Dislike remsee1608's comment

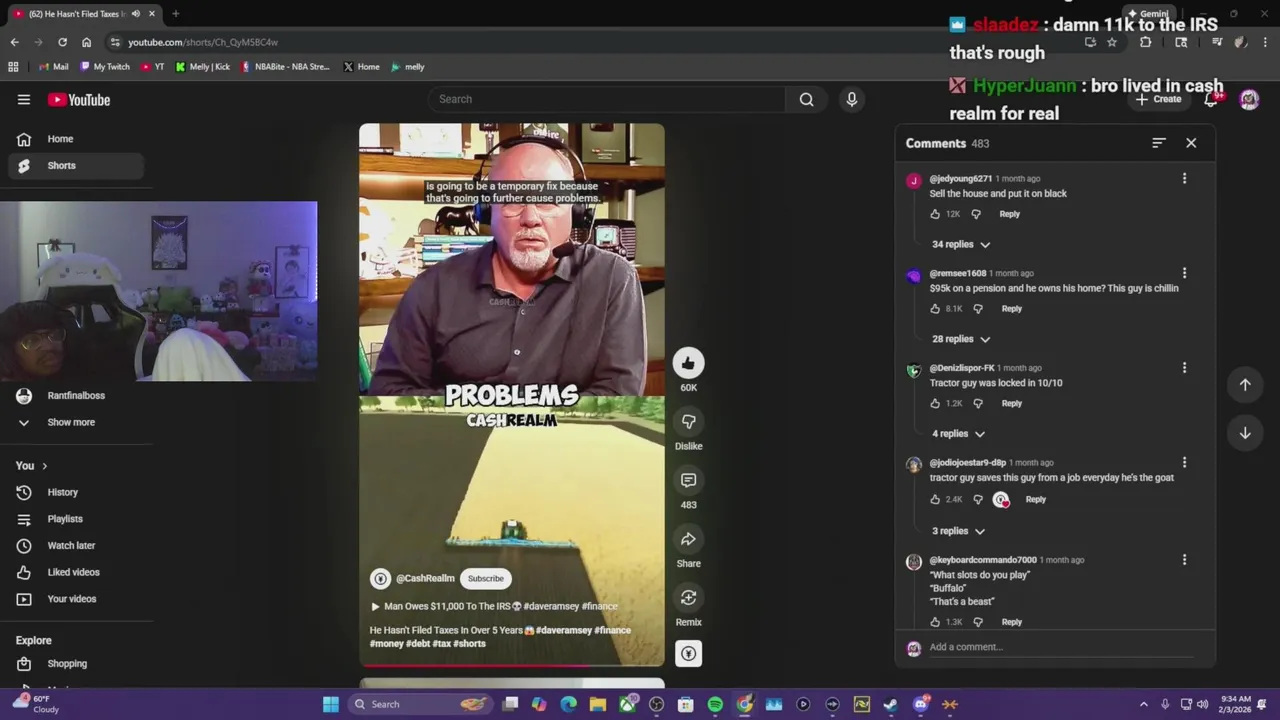click(978, 309)
